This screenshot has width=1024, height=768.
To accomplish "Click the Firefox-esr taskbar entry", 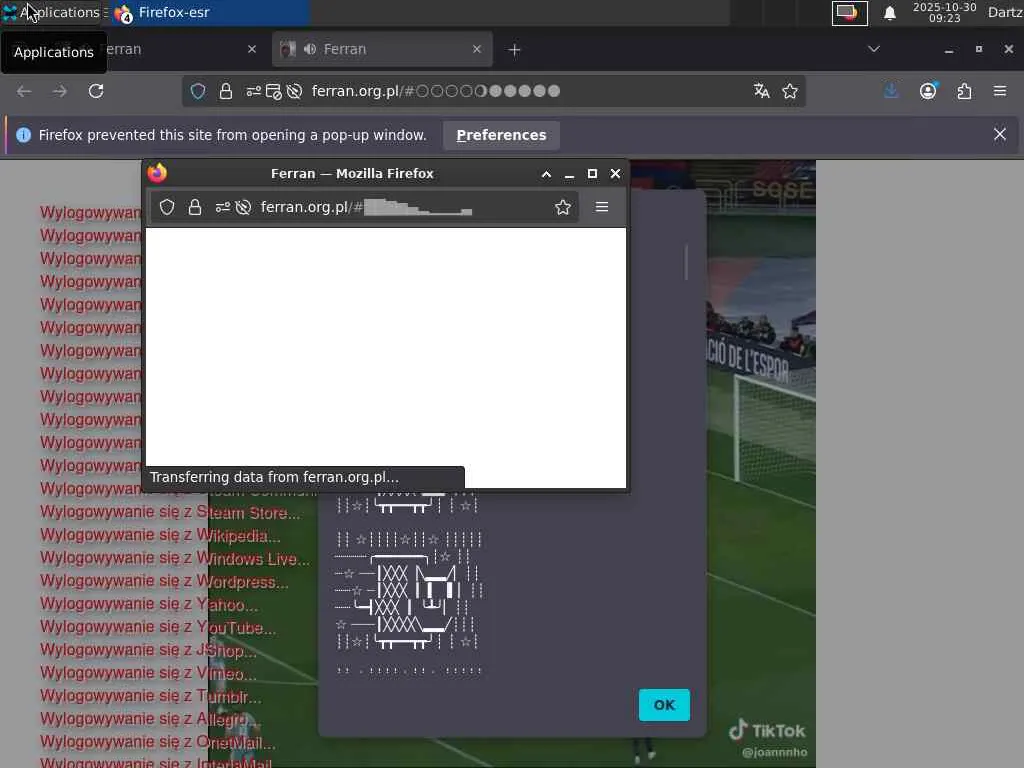I will pyautogui.click(x=209, y=12).
